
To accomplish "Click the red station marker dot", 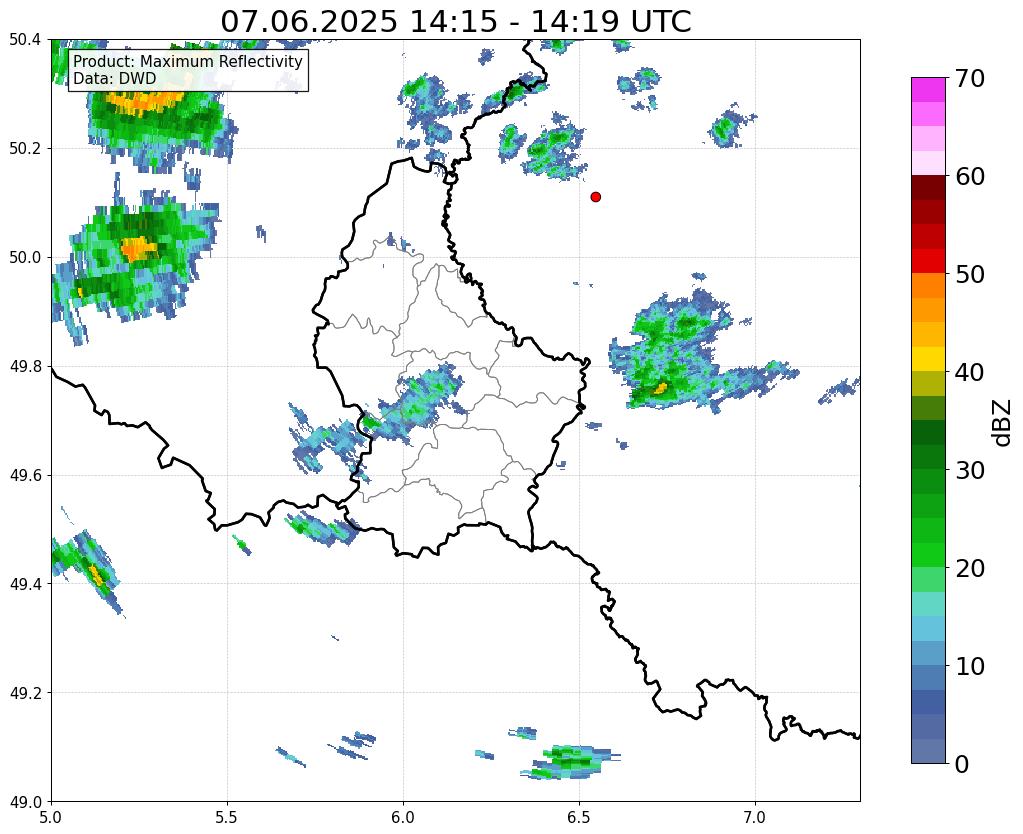I will (595, 196).
